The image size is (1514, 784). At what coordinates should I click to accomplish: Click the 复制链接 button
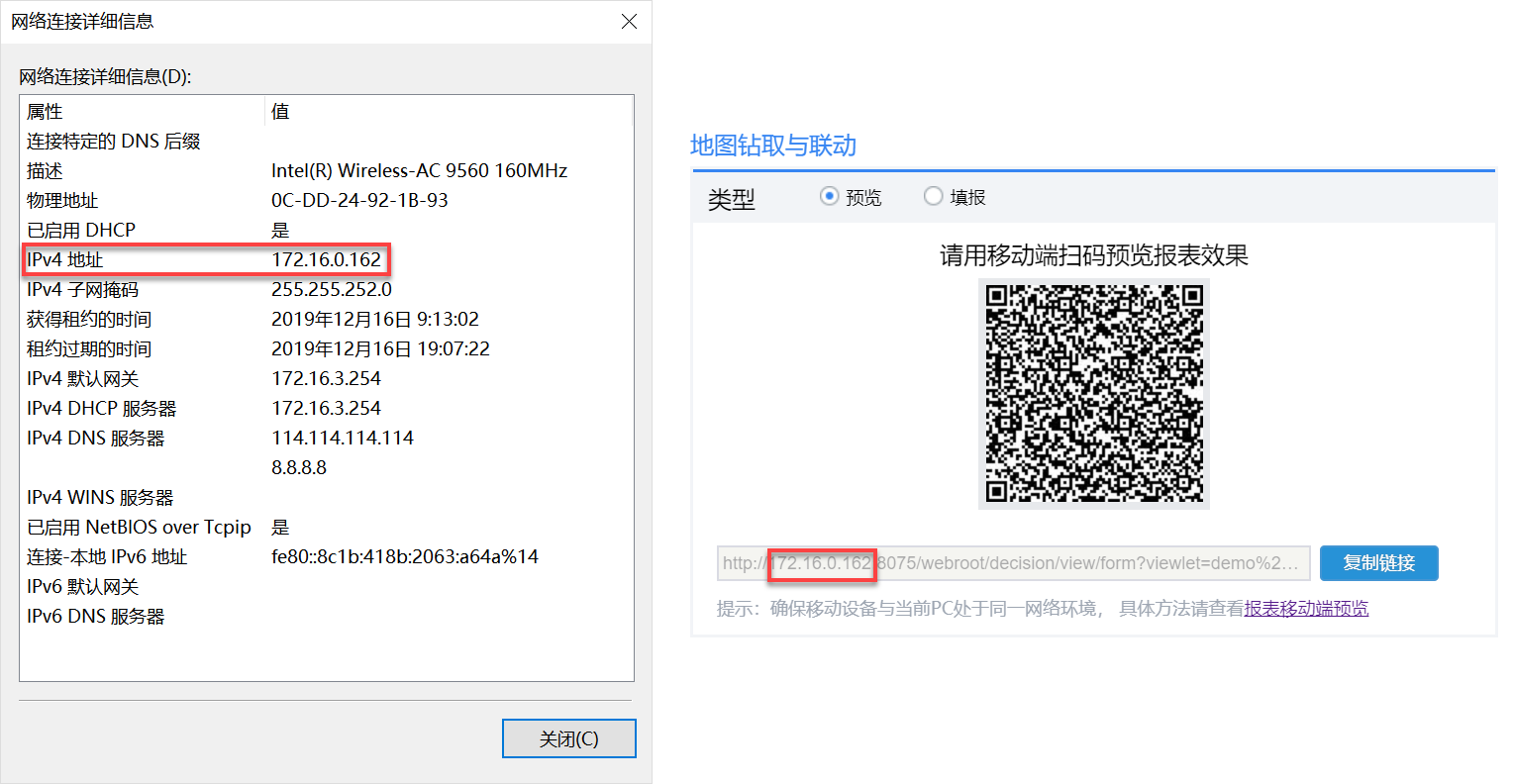coord(1378,563)
